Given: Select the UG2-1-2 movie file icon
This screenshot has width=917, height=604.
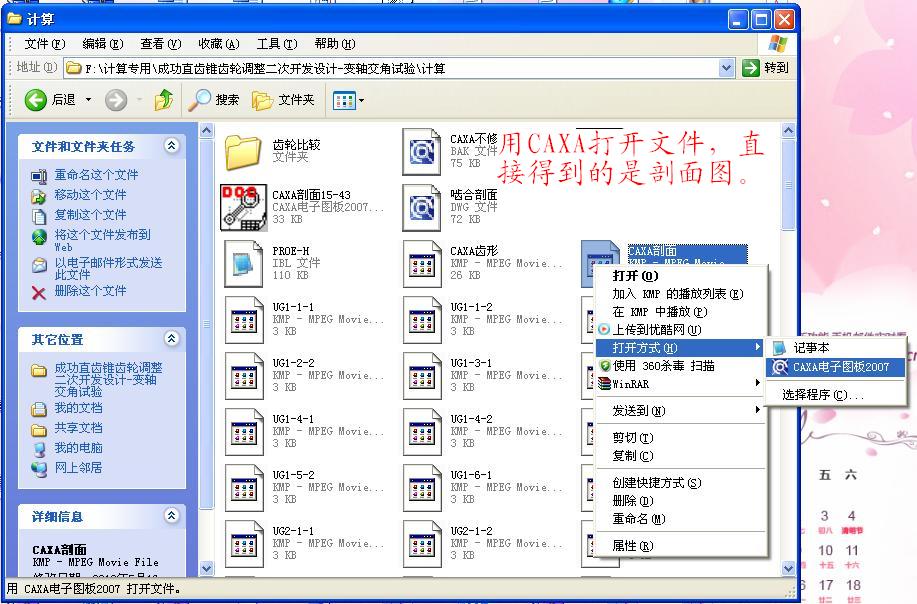Looking at the screenshot, I should click(421, 544).
